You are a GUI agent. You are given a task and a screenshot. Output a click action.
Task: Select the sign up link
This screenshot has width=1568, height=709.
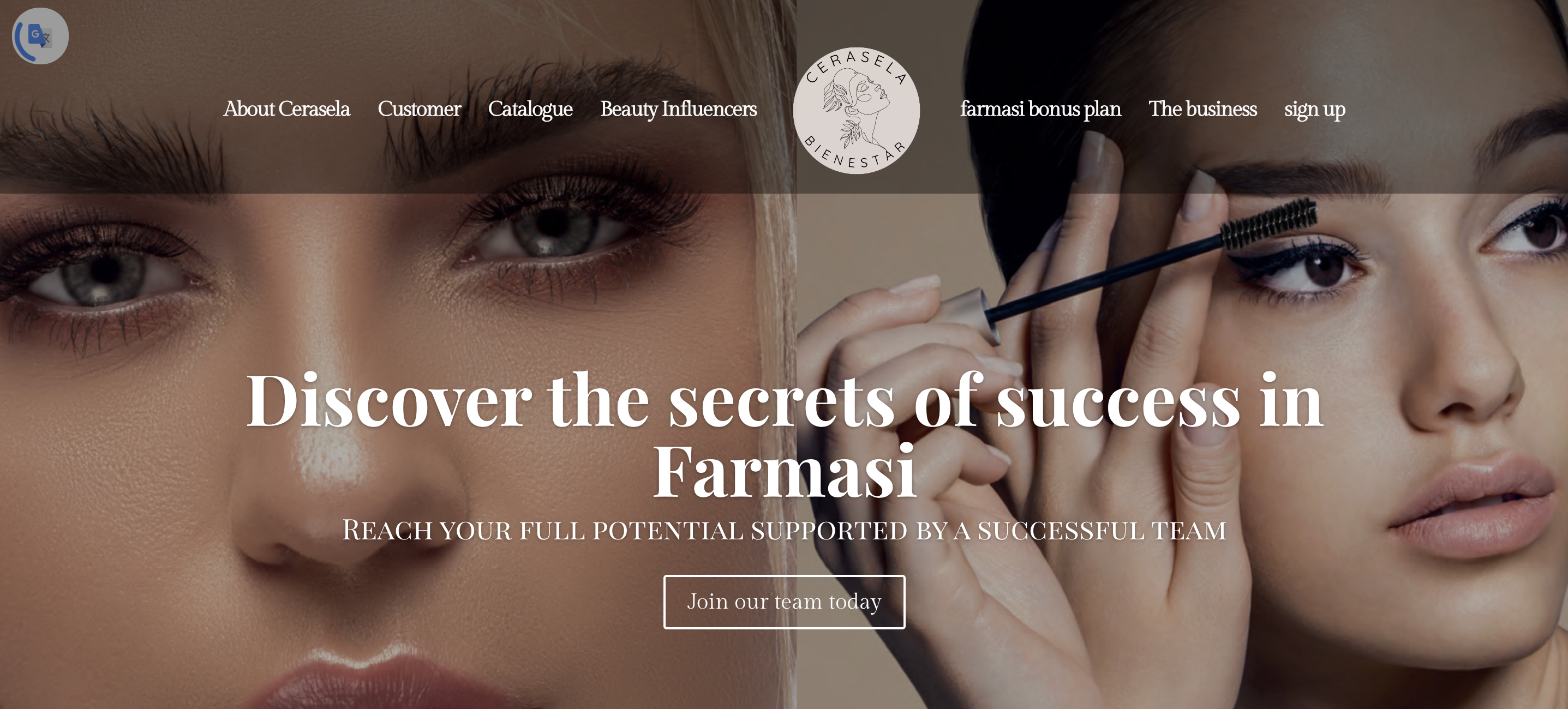pyautogui.click(x=1315, y=110)
